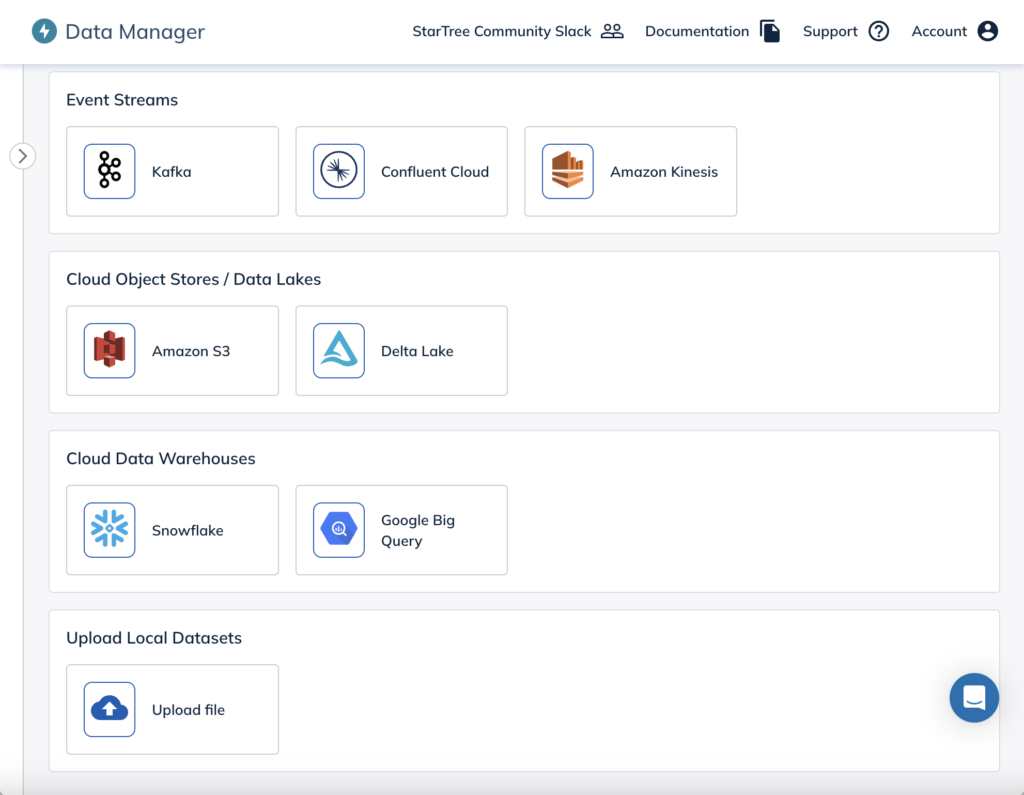Viewport: 1024px width, 795px height.
Task: Open the Account menu
Action: [954, 31]
